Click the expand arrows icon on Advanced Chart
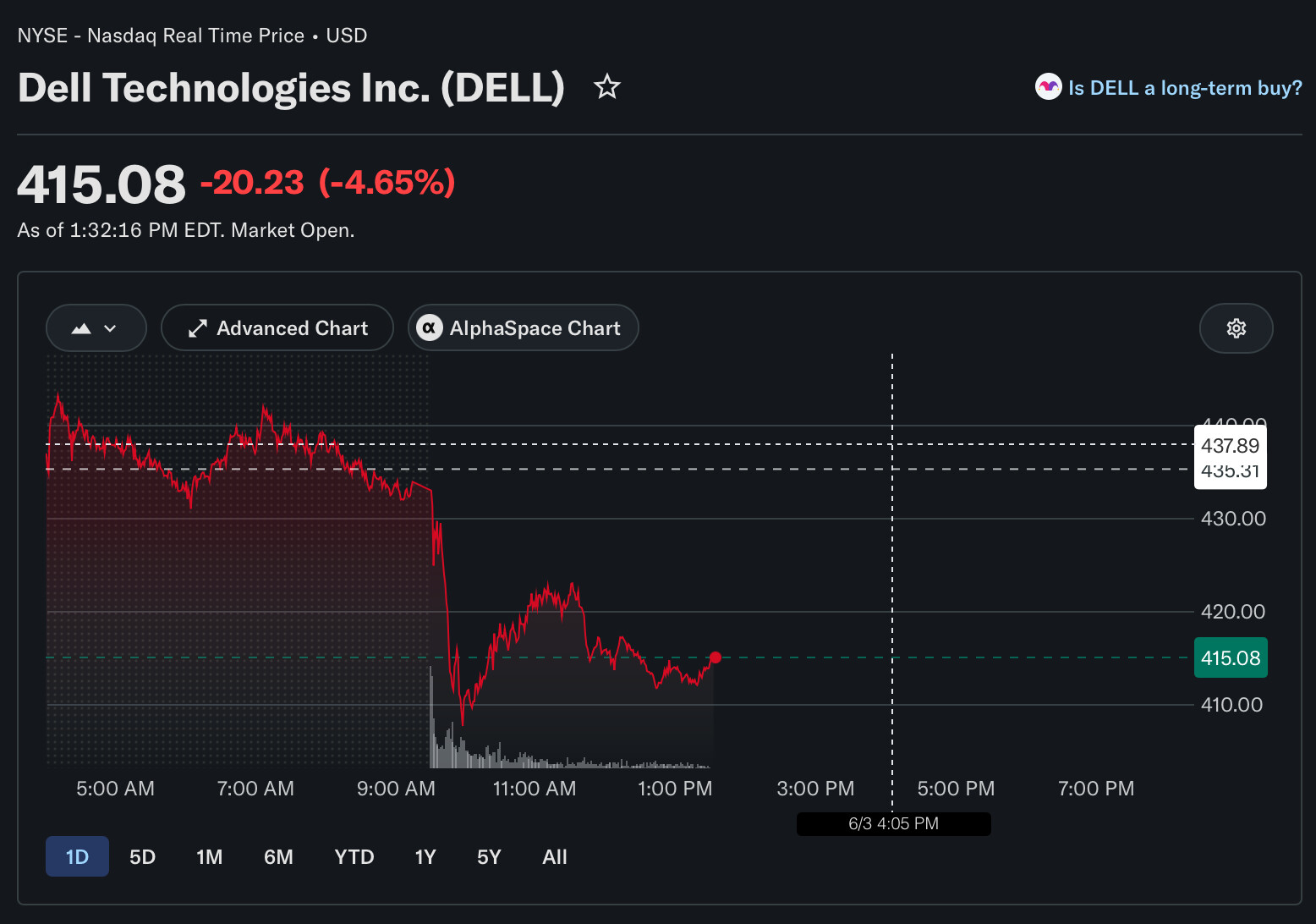The height and width of the screenshot is (924, 1316). [197, 328]
